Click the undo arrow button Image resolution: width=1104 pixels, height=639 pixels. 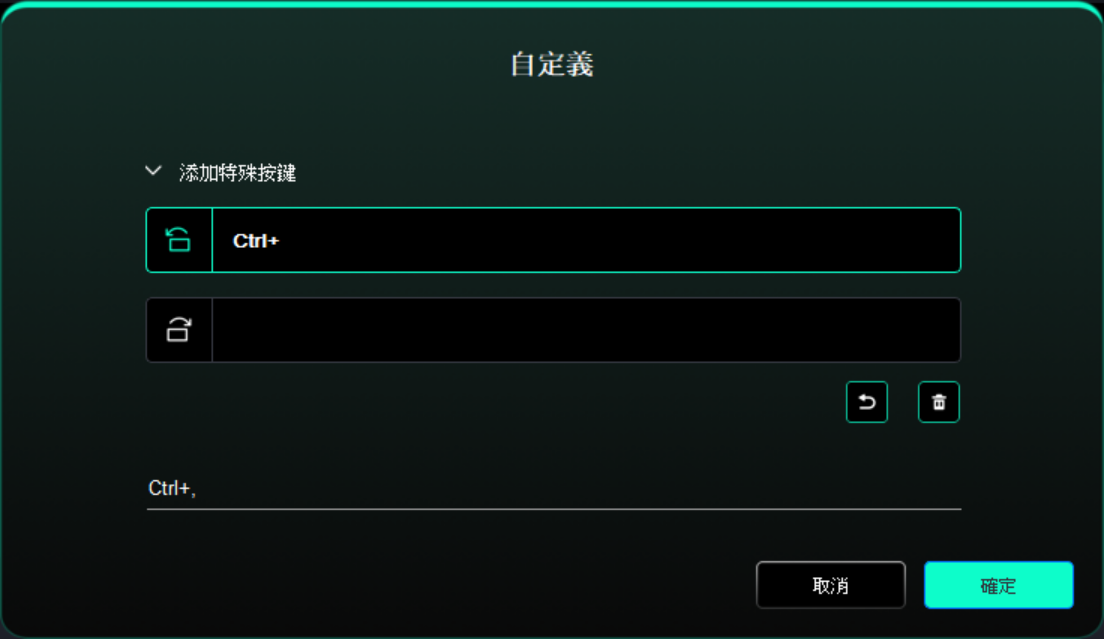click(x=867, y=402)
